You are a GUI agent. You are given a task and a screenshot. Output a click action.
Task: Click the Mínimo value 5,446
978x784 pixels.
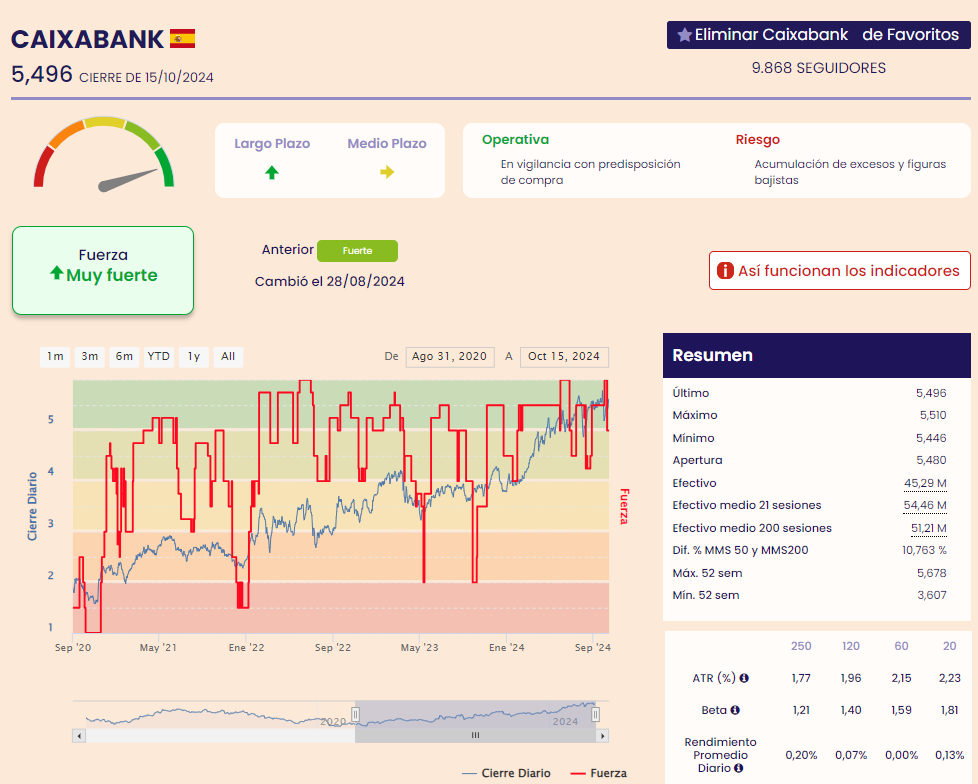pyautogui.click(x=931, y=438)
